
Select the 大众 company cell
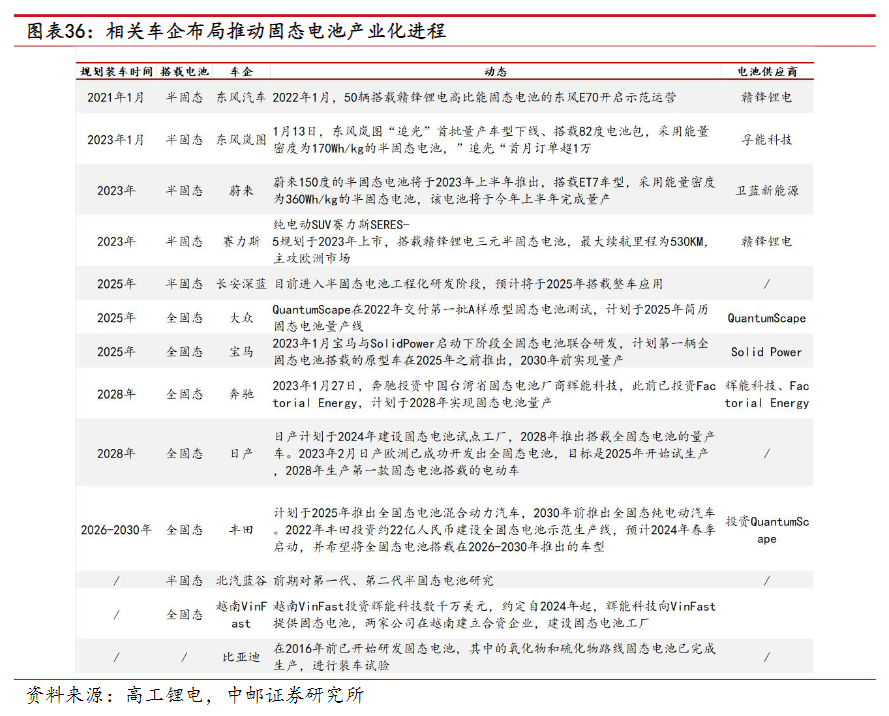[x=241, y=318]
